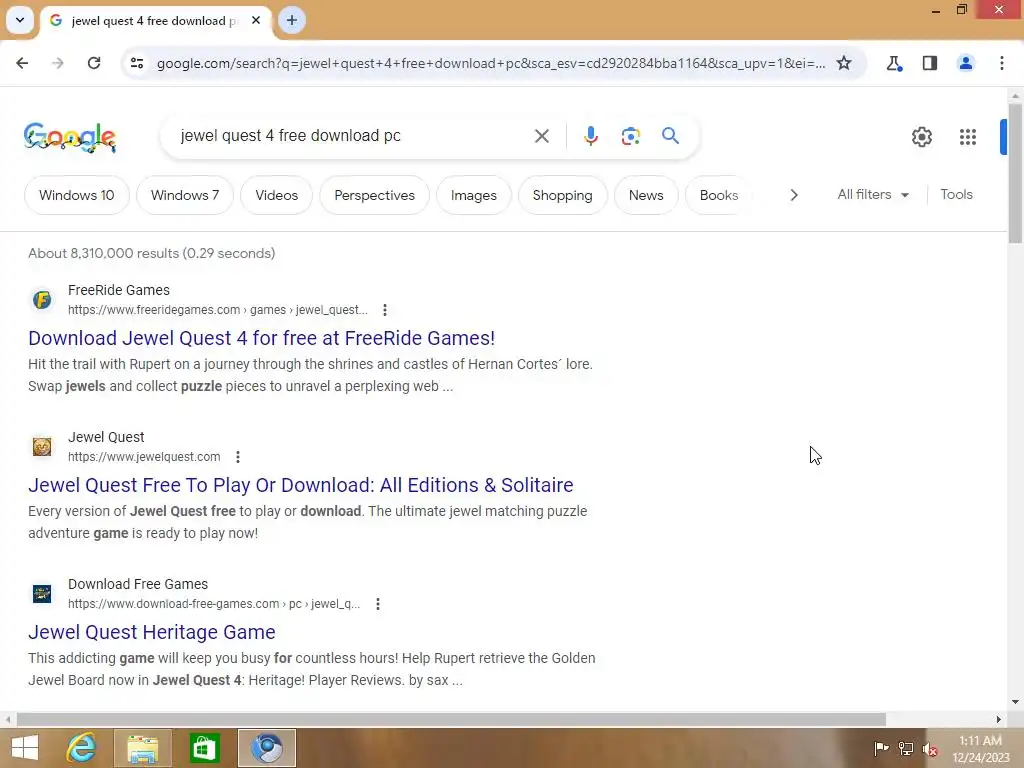Open muted volume tray icon
The width and height of the screenshot is (1024, 768).
(x=930, y=749)
